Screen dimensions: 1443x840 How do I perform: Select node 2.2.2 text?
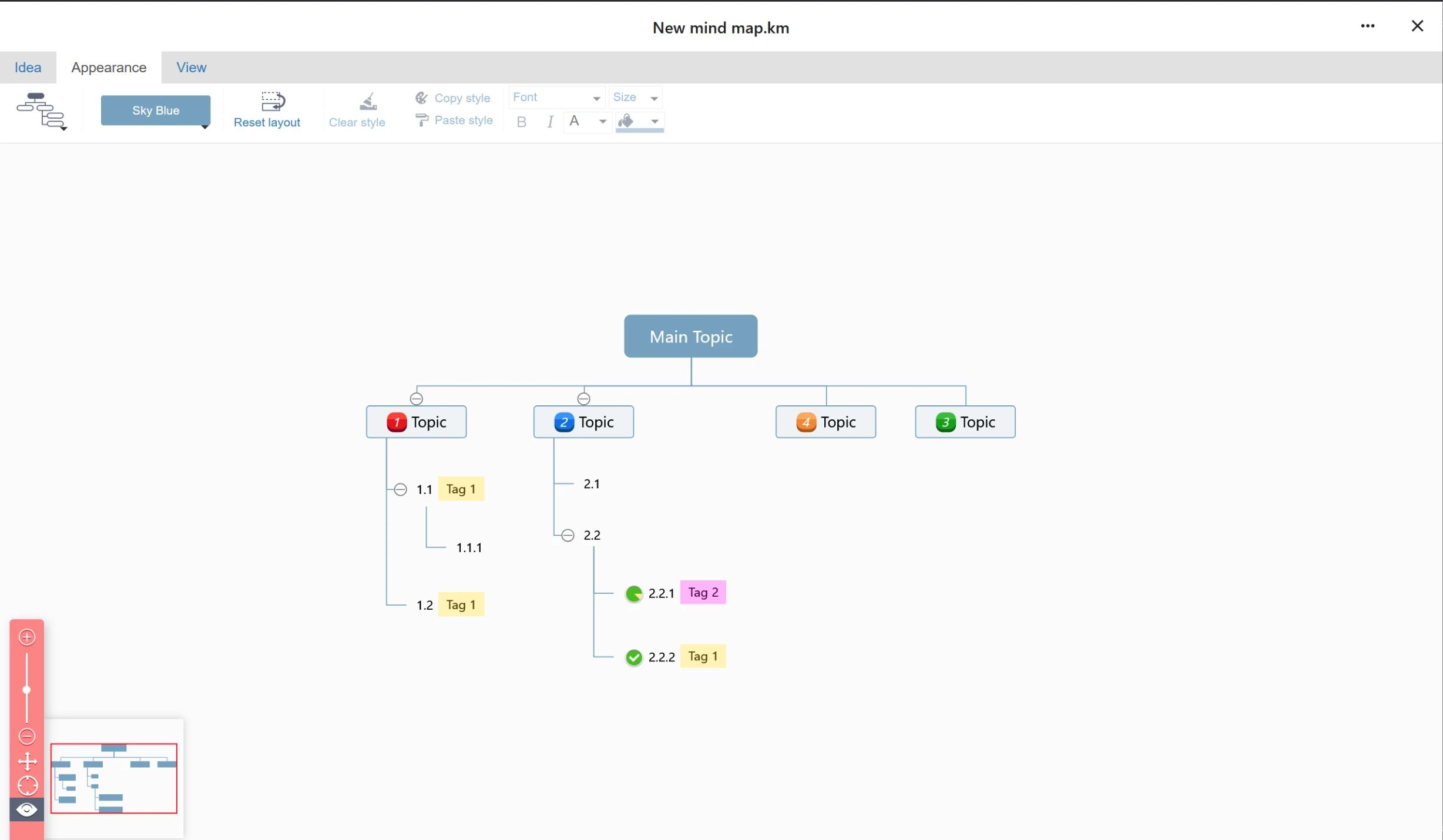662,657
